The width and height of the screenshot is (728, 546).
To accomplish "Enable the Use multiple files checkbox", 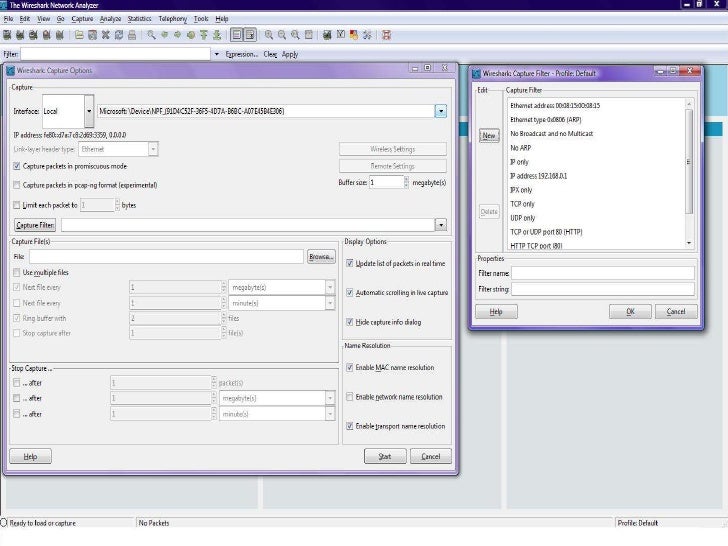I will (x=17, y=272).
